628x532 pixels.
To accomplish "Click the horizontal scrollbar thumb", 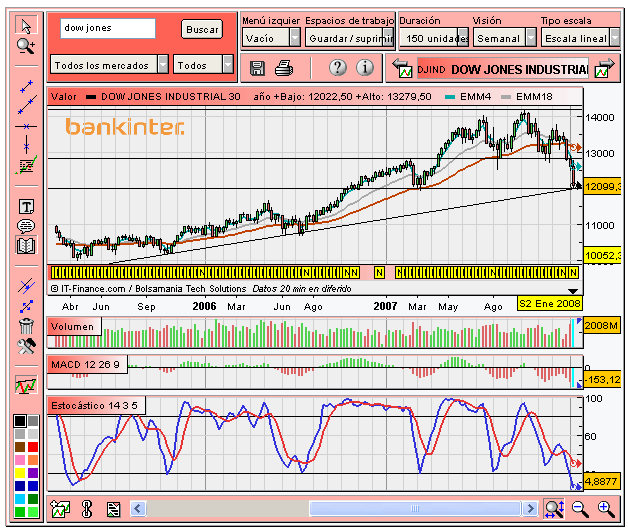I will pos(415,509).
